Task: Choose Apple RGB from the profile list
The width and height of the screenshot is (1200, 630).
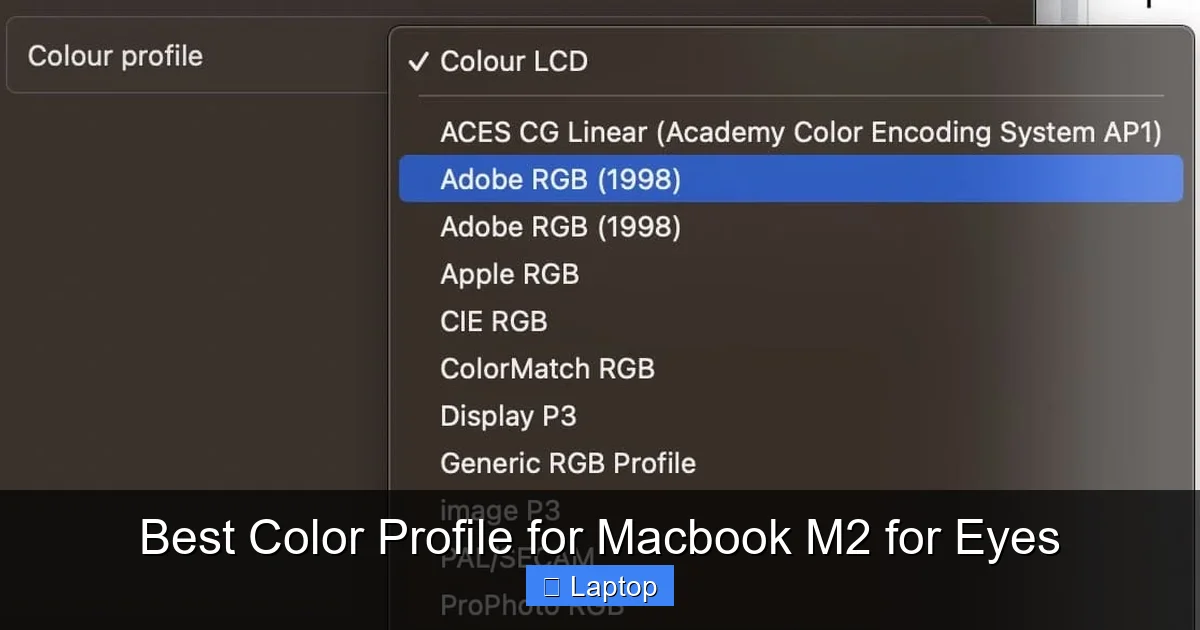Action: [510, 274]
